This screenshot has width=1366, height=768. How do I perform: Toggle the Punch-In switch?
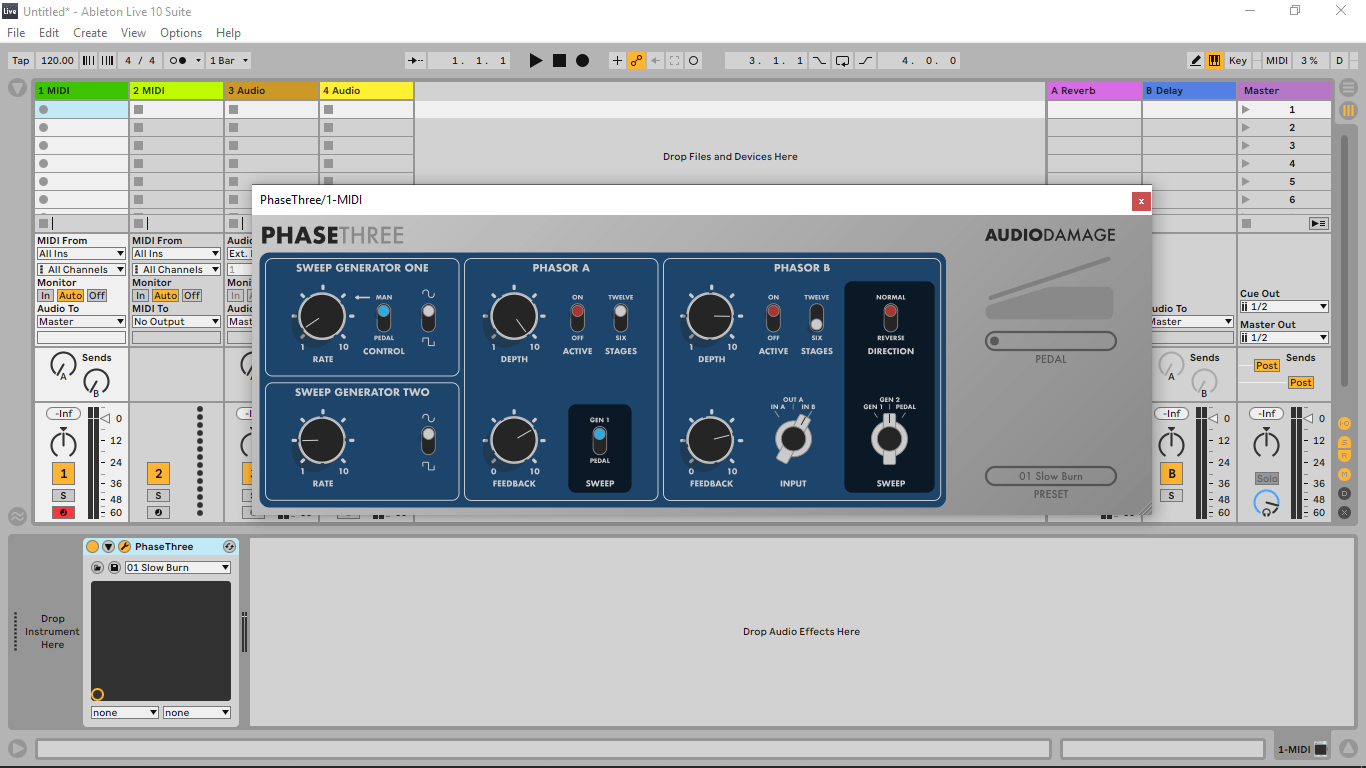819,61
